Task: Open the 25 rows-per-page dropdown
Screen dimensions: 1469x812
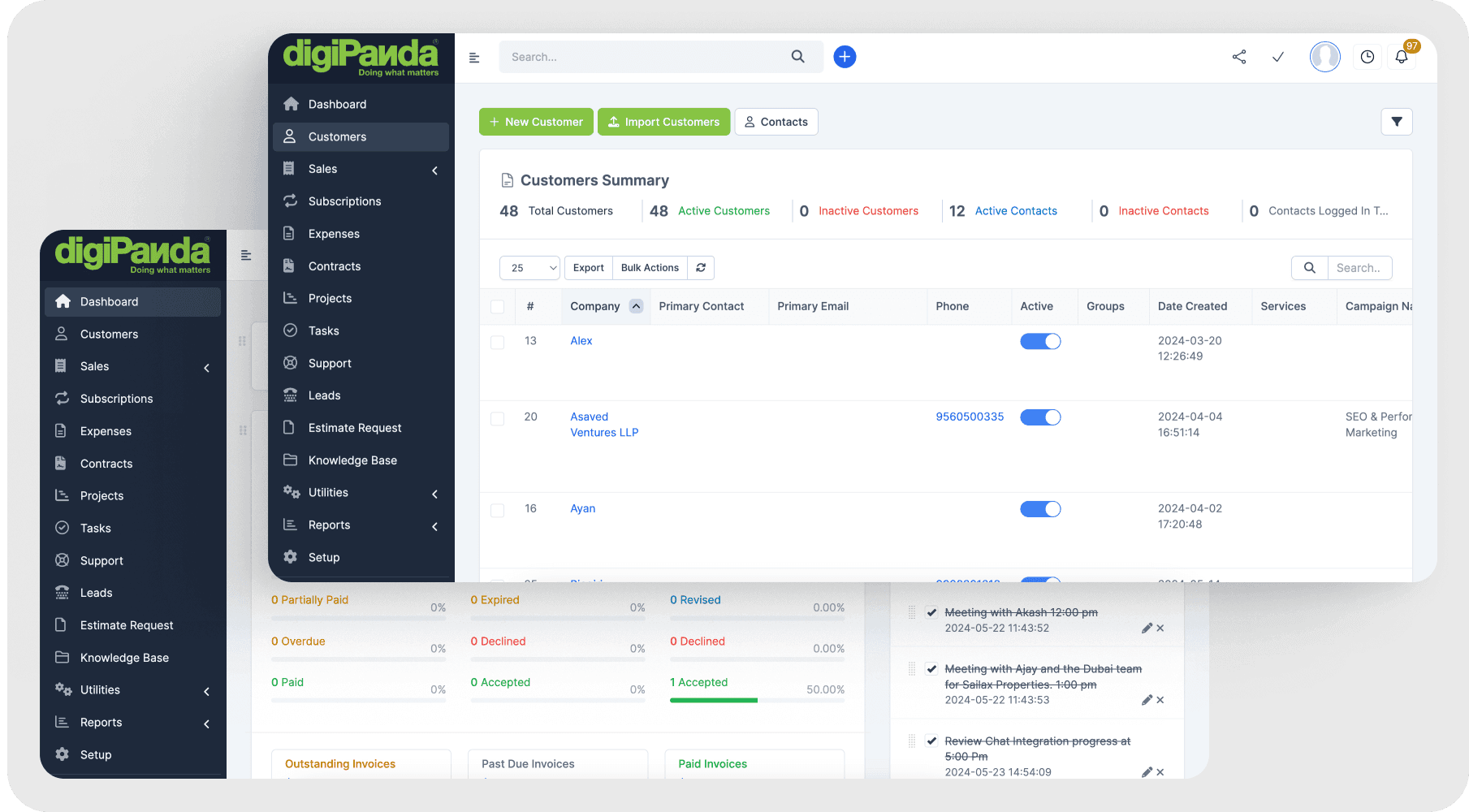Action: pyautogui.click(x=529, y=268)
